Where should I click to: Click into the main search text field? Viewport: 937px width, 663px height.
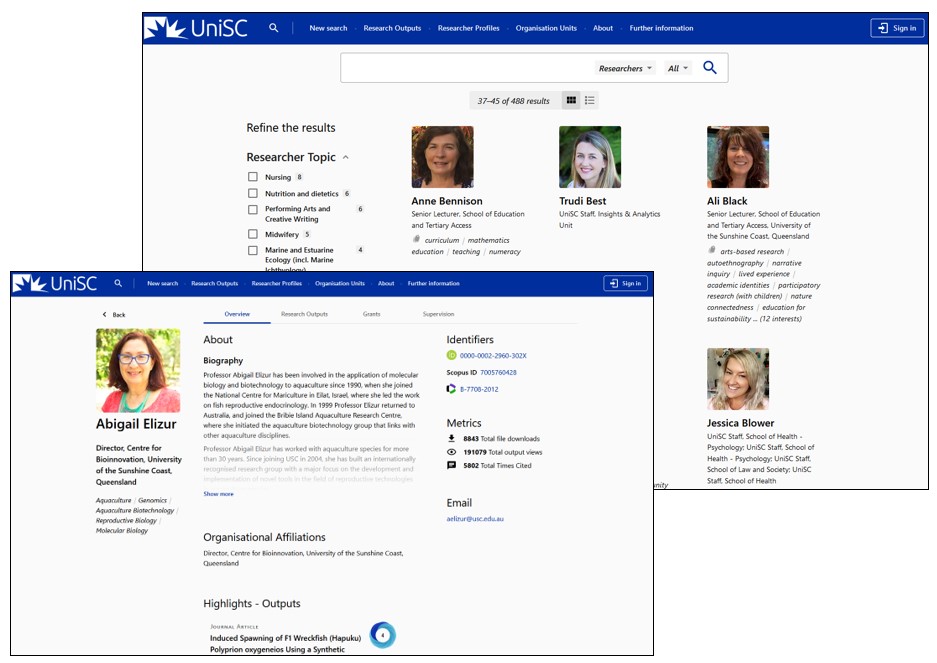coord(465,68)
